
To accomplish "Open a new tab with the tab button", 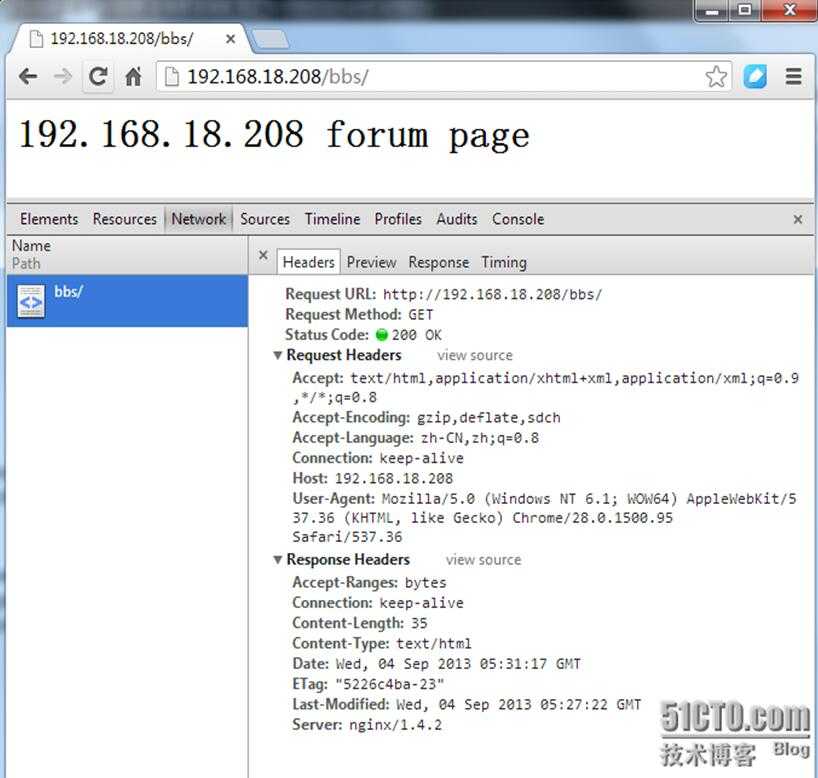I will pos(270,39).
